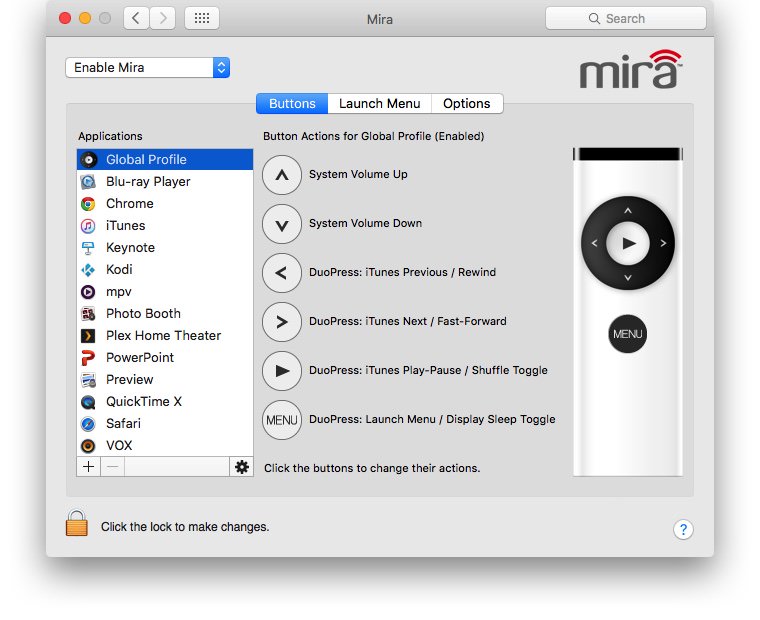Click the yellow minimize window button
The image size is (760, 620).
coord(85,18)
